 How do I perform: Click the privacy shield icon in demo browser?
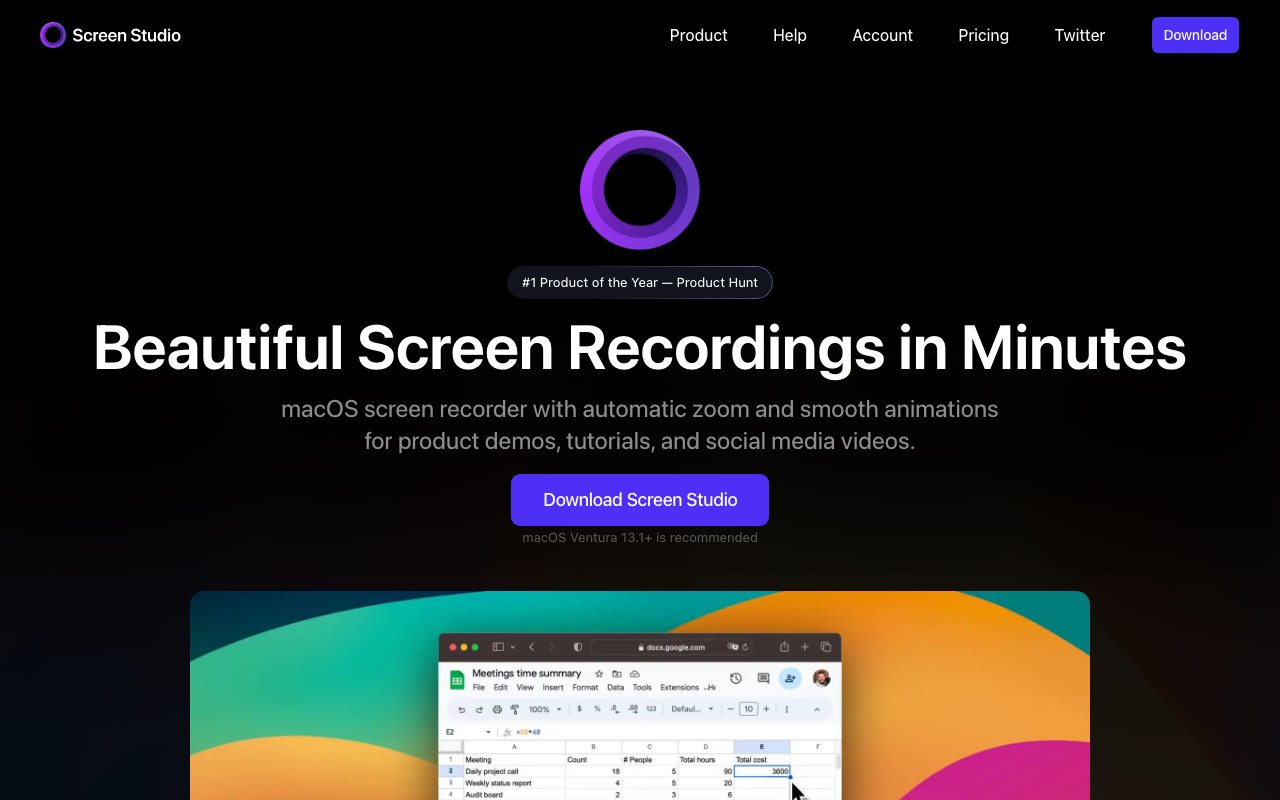click(x=578, y=647)
